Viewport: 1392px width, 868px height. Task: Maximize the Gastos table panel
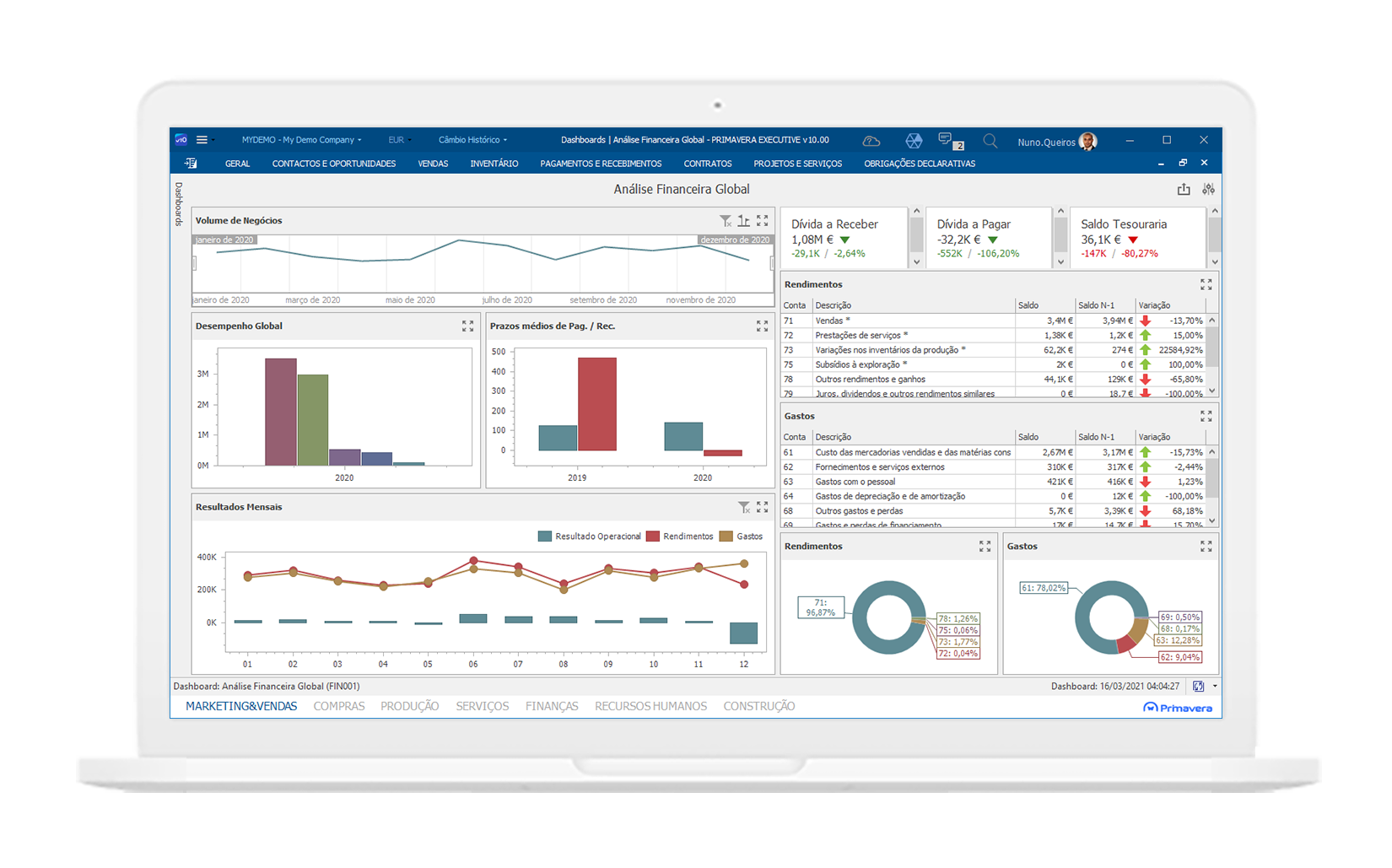(x=1206, y=417)
